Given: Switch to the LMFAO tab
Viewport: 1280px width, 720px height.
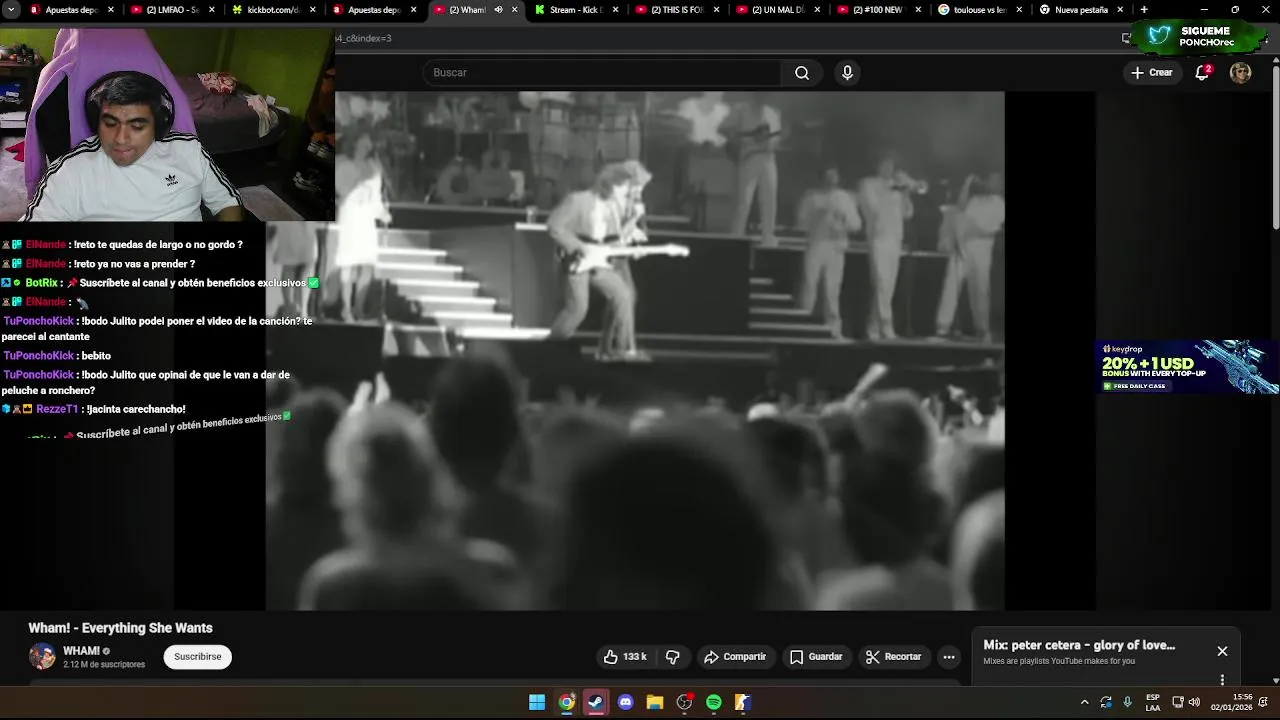Looking at the screenshot, I should pyautogui.click(x=172, y=10).
